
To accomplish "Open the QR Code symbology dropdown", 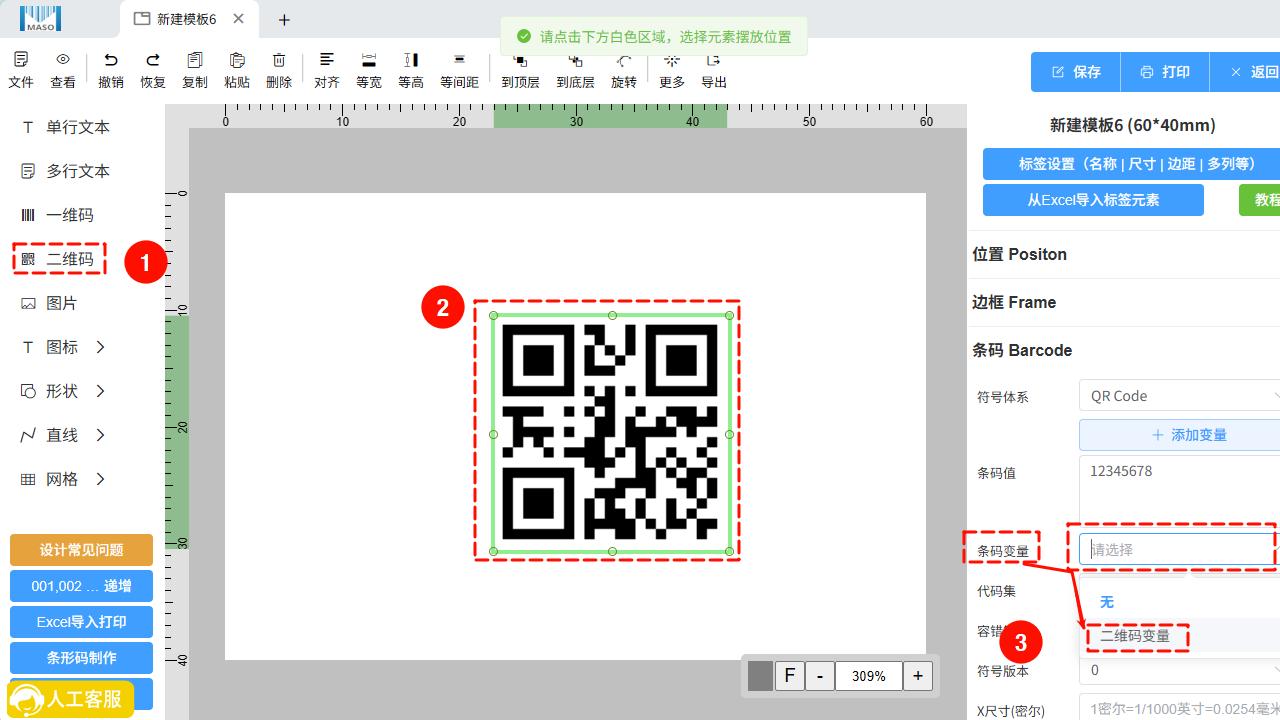I will click(1178, 396).
